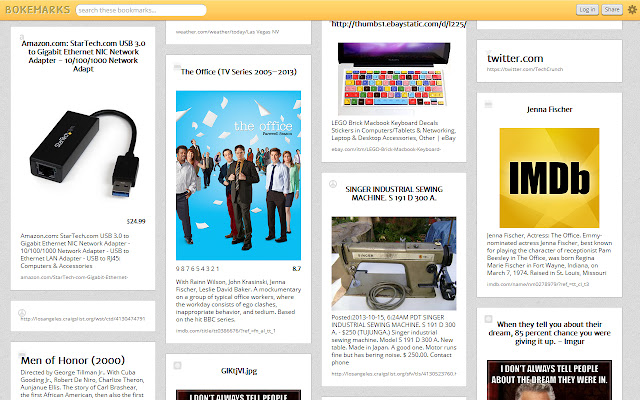Open the Men of Honor (2000) title
The width and height of the screenshot is (640, 400).
(x=73, y=360)
